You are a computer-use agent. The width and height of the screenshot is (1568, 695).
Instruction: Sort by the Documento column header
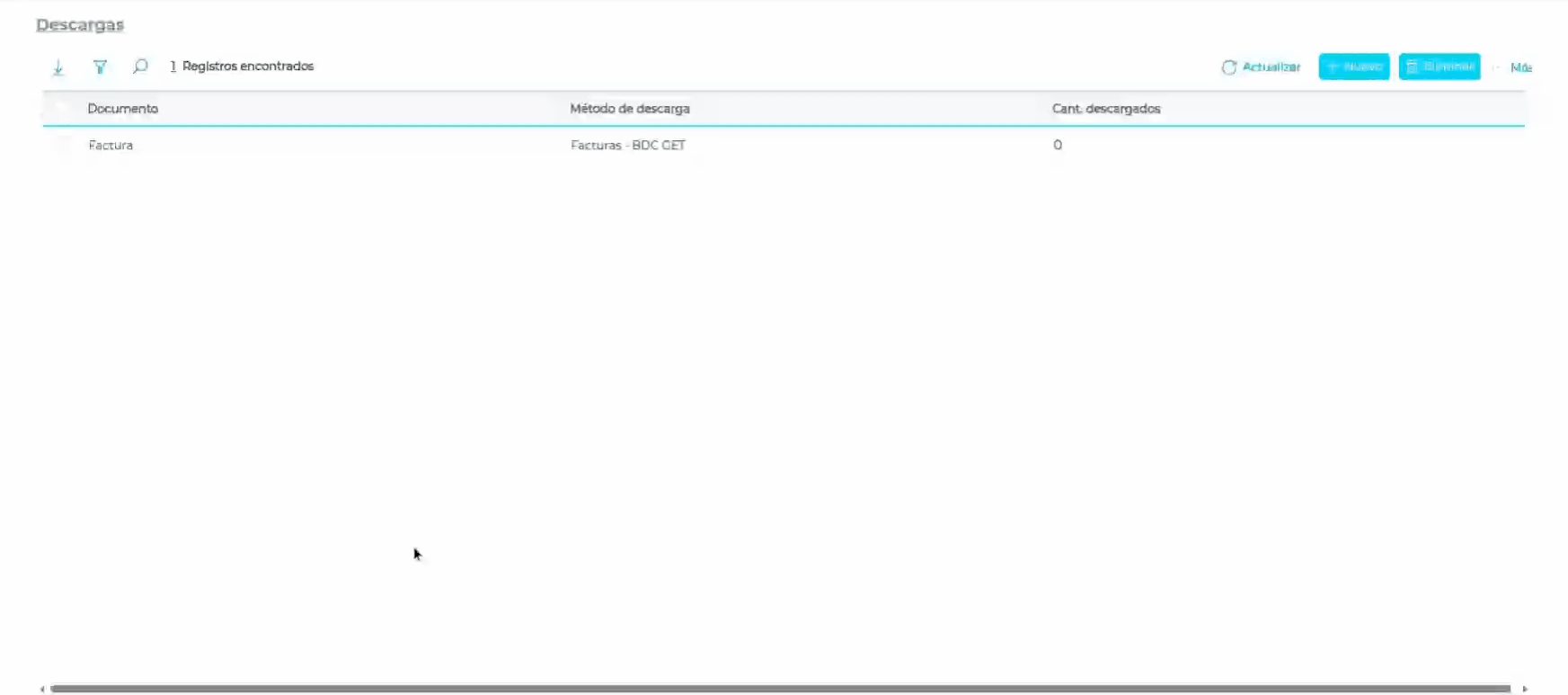coord(123,109)
